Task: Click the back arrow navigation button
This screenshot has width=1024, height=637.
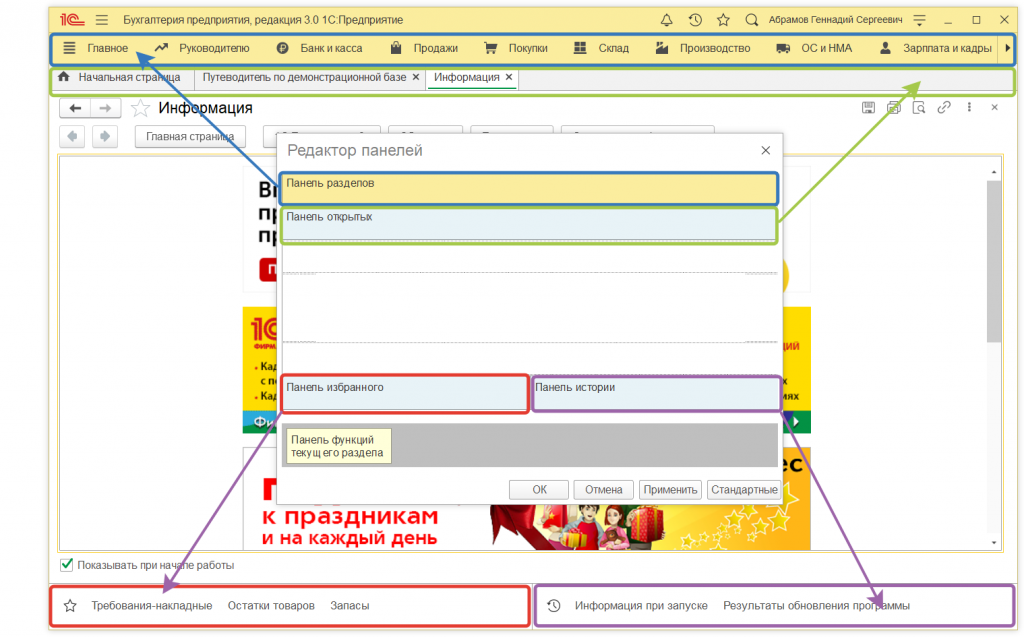Action: click(75, 108)
